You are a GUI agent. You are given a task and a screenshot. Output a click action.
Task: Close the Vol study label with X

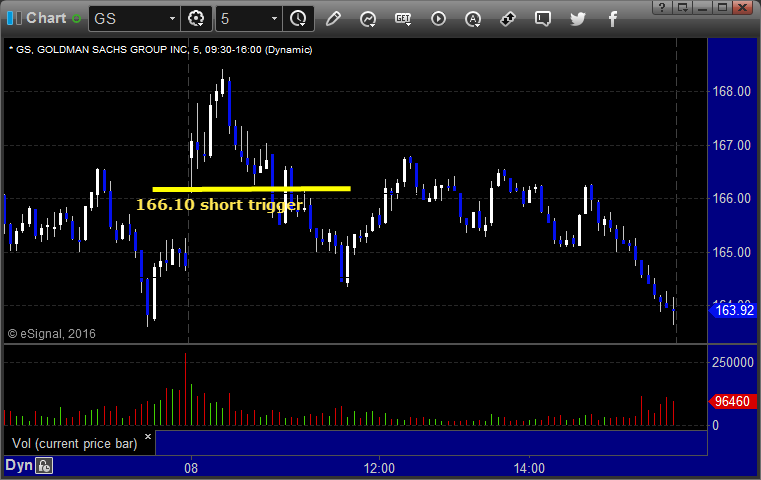click(x=148, y=437)
